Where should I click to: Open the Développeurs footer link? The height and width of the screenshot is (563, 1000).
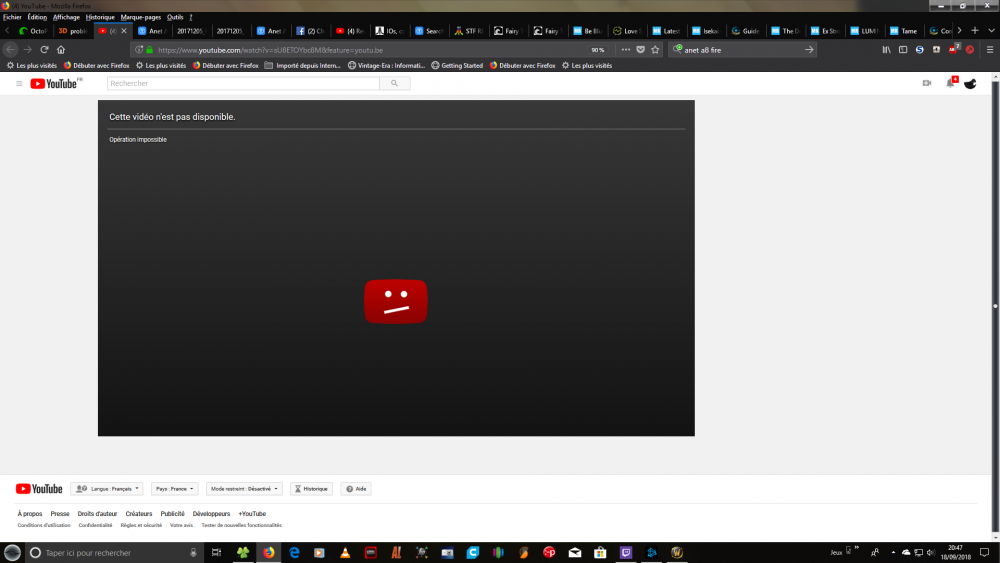(x=211, y=514)
